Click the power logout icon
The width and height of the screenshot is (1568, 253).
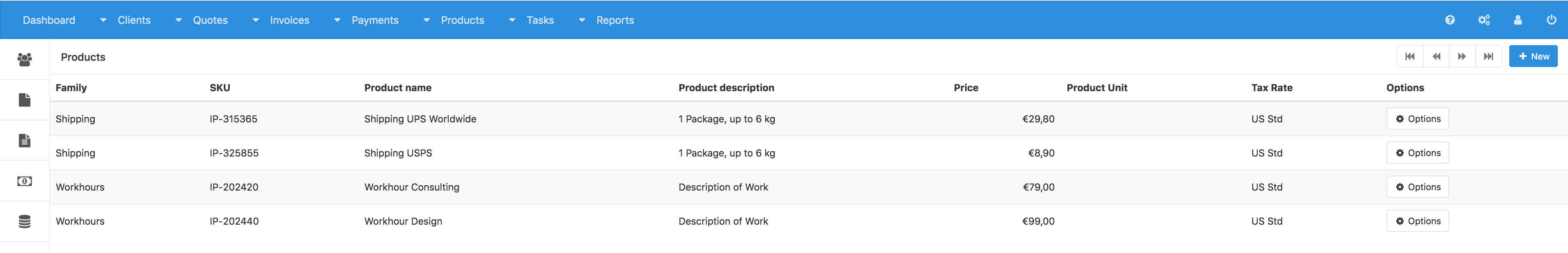(x=1552, y=20)
